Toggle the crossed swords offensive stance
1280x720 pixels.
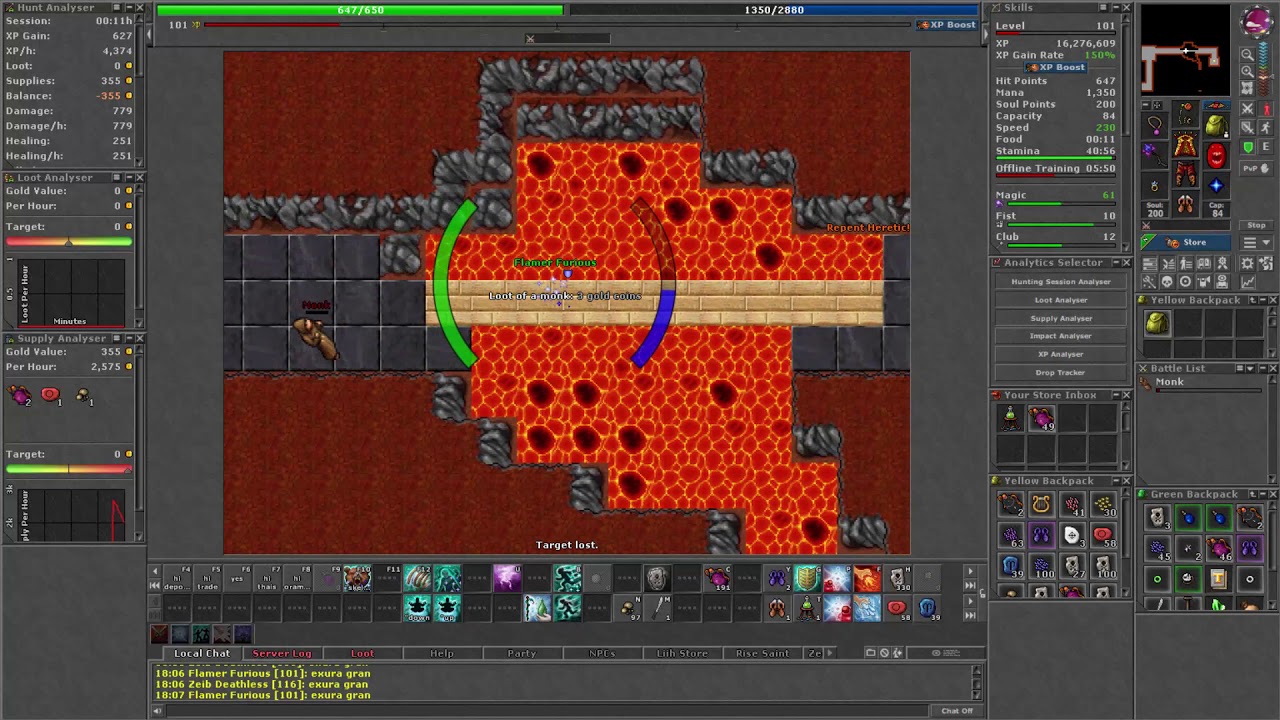[1248, 108]
